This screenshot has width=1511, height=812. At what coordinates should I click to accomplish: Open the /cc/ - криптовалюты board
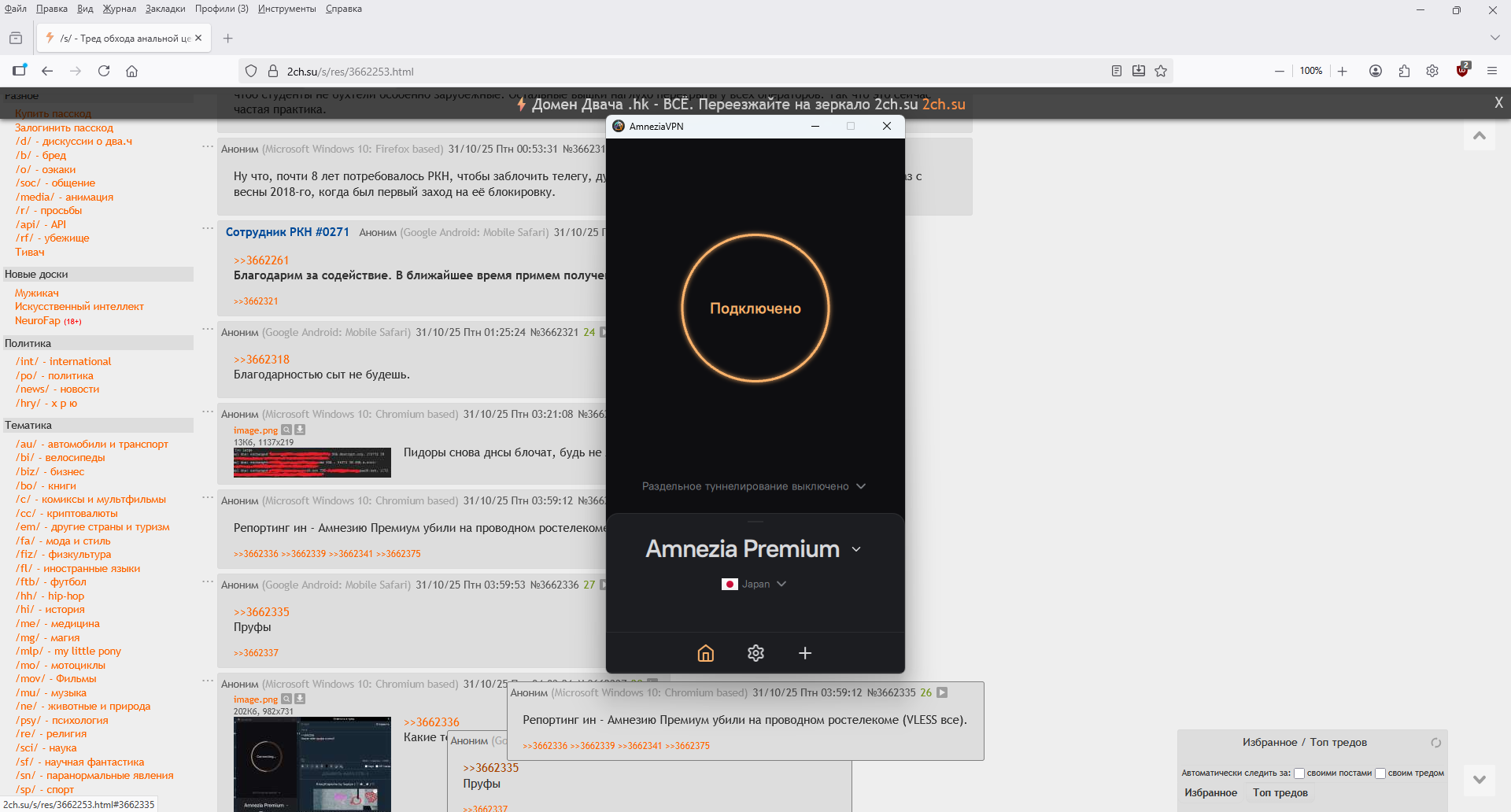tap(66, 513)
